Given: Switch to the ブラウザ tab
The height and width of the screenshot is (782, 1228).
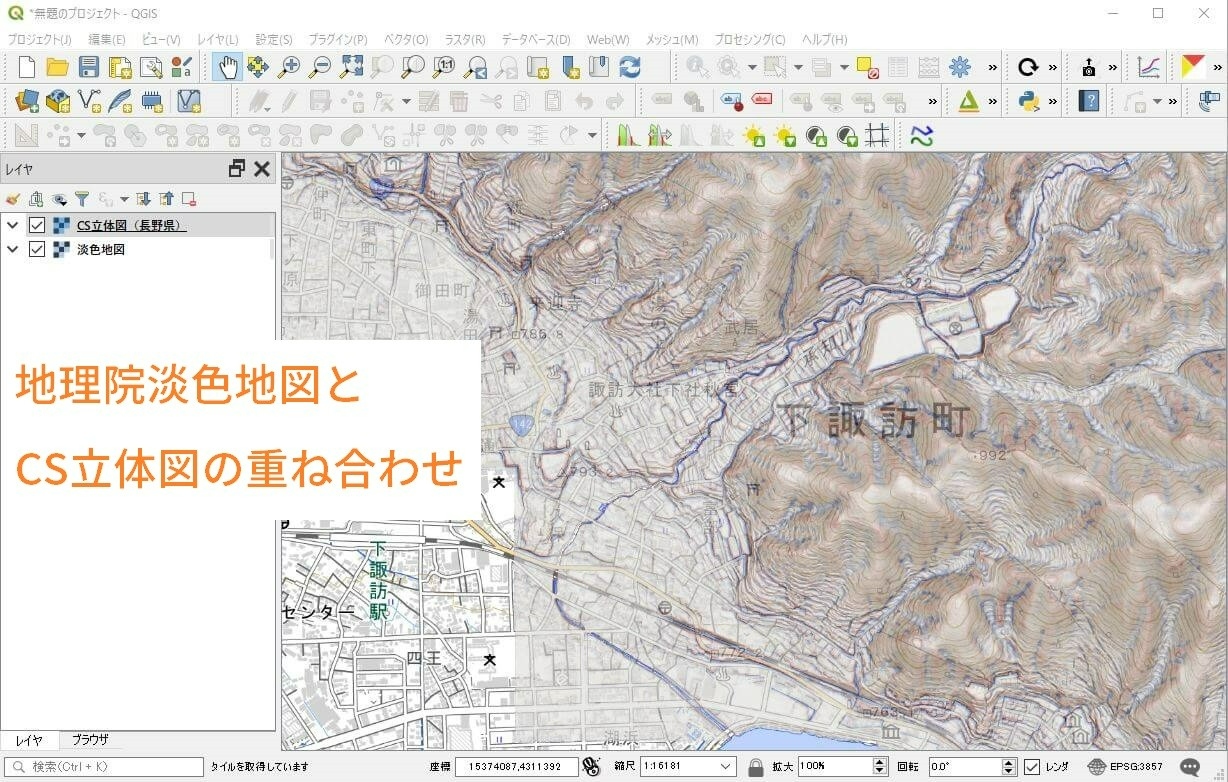Looking at the screenshot, I should coord(90,740).
